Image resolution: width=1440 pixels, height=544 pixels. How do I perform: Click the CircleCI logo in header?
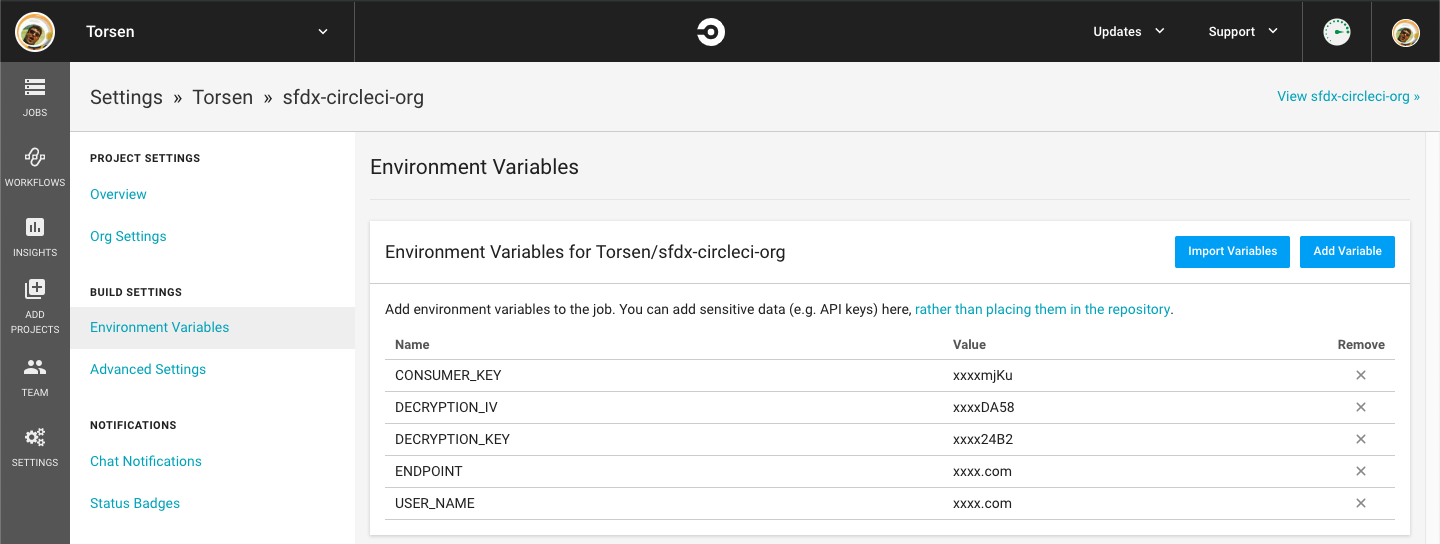click(x=711, y=32)
